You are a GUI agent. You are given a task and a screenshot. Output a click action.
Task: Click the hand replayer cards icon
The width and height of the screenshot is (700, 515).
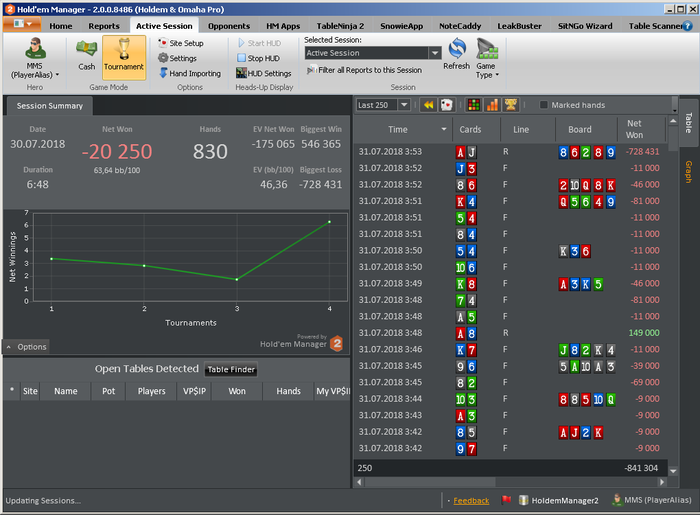point(446,105)
